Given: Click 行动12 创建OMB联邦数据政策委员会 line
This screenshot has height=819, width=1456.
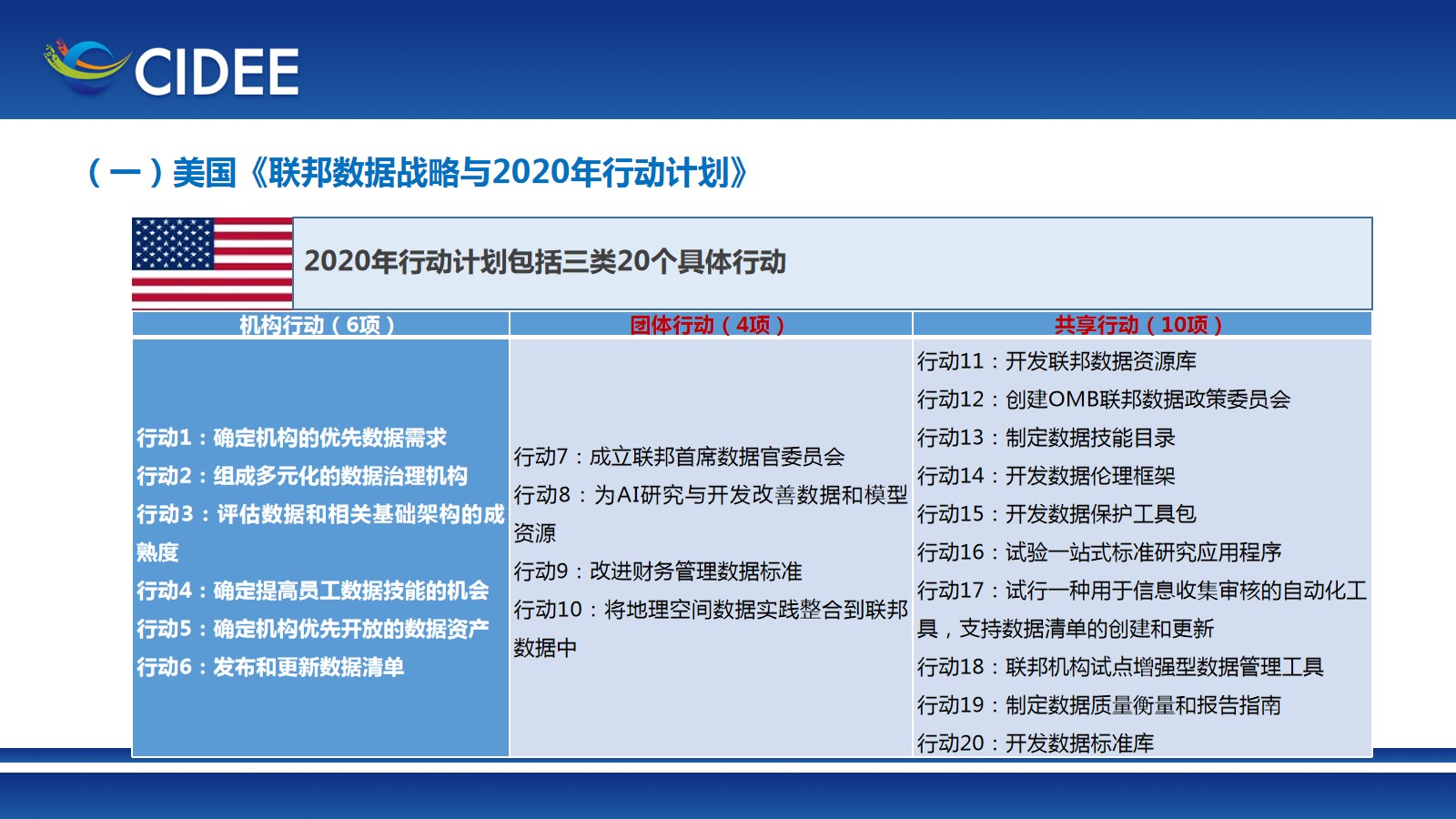Looking at the screenshot, I should click(1104, 399).
